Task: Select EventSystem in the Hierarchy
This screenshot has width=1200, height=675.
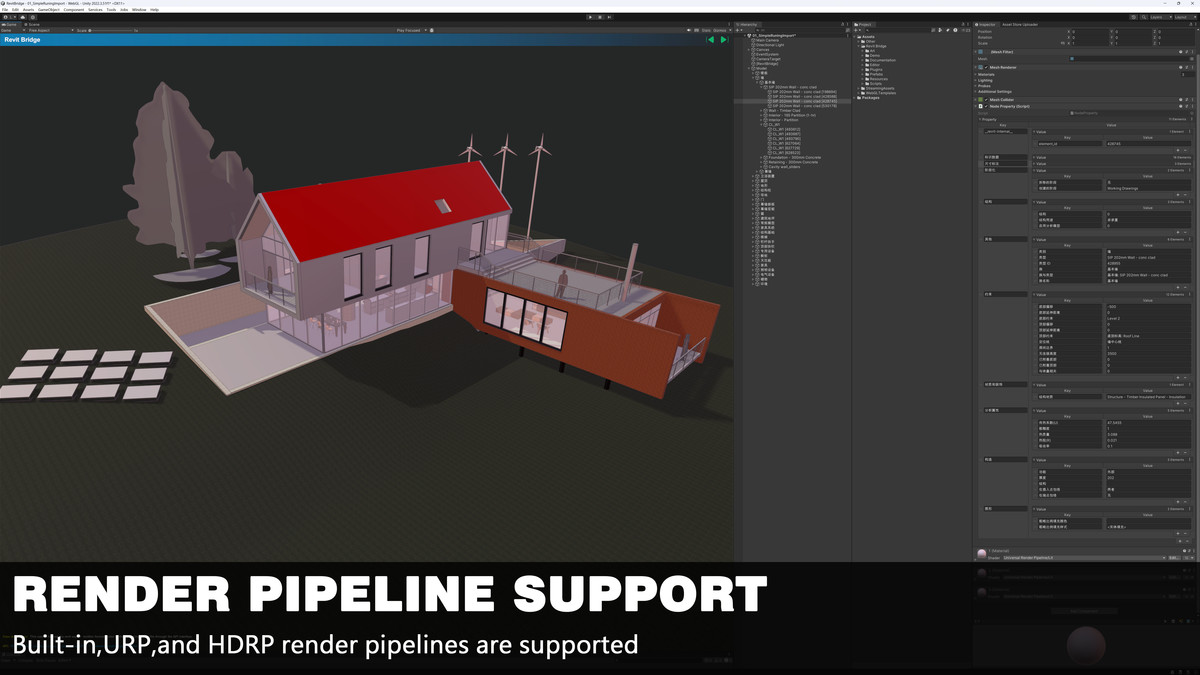Action: click(x=766, y=54)
